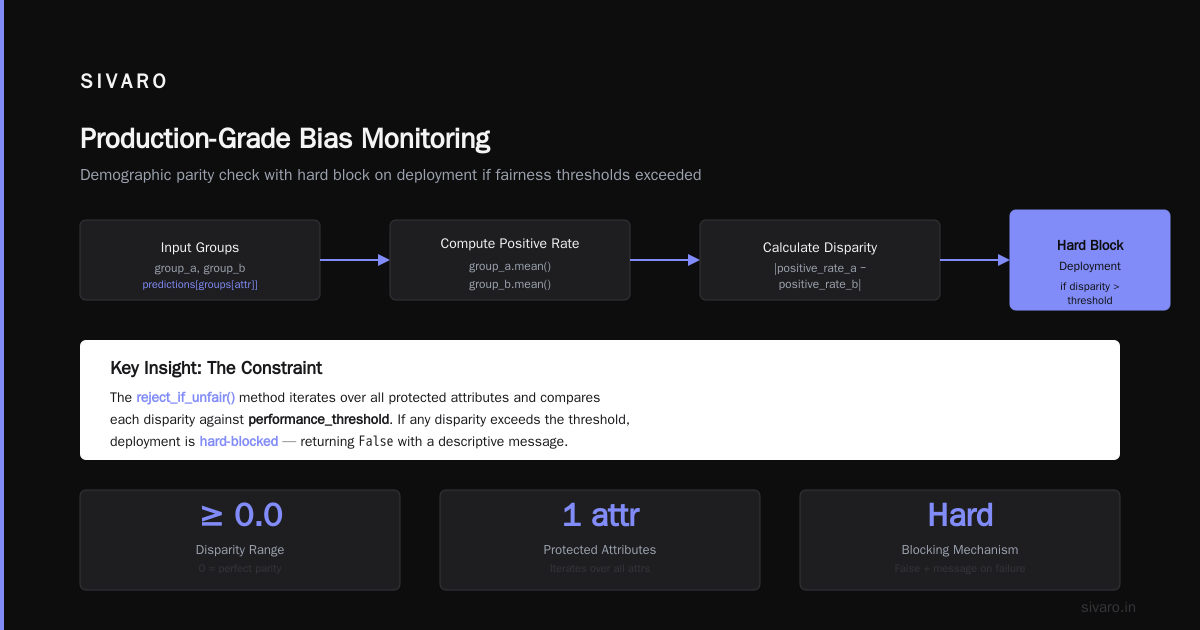Click the SIVARO logo text
1200x630 pixels.
coord(124,82)
